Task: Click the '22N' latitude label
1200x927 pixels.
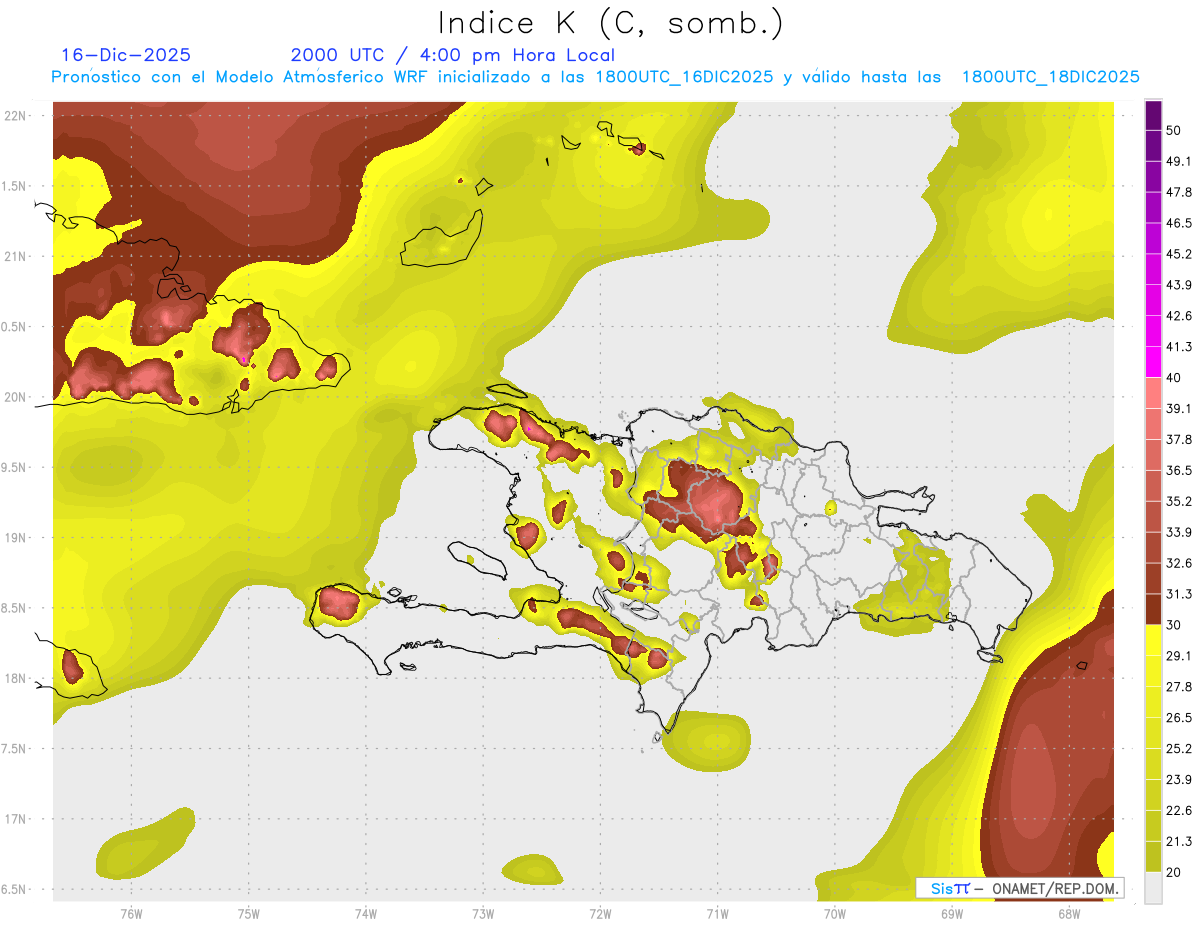Action: 16,115
